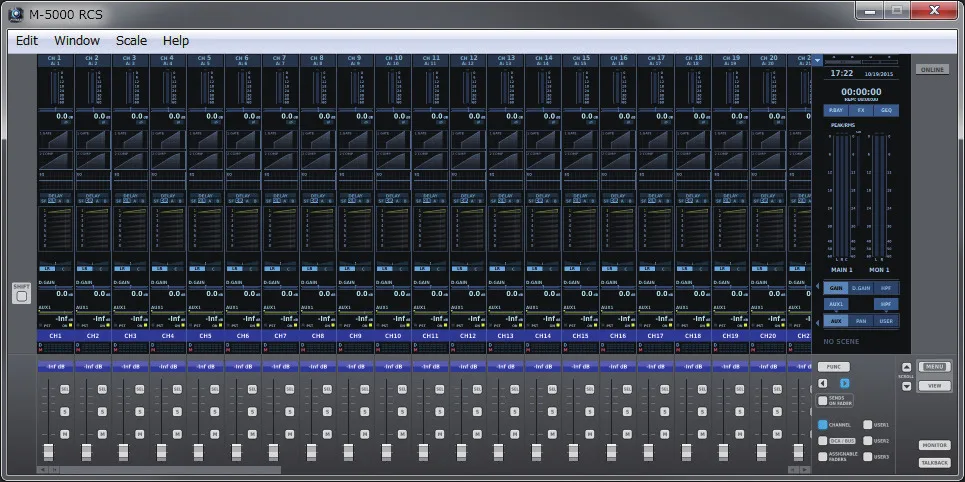Click the HPF button next to AUX1
Screen dimensions: 965x482
[x=886, y=304]
